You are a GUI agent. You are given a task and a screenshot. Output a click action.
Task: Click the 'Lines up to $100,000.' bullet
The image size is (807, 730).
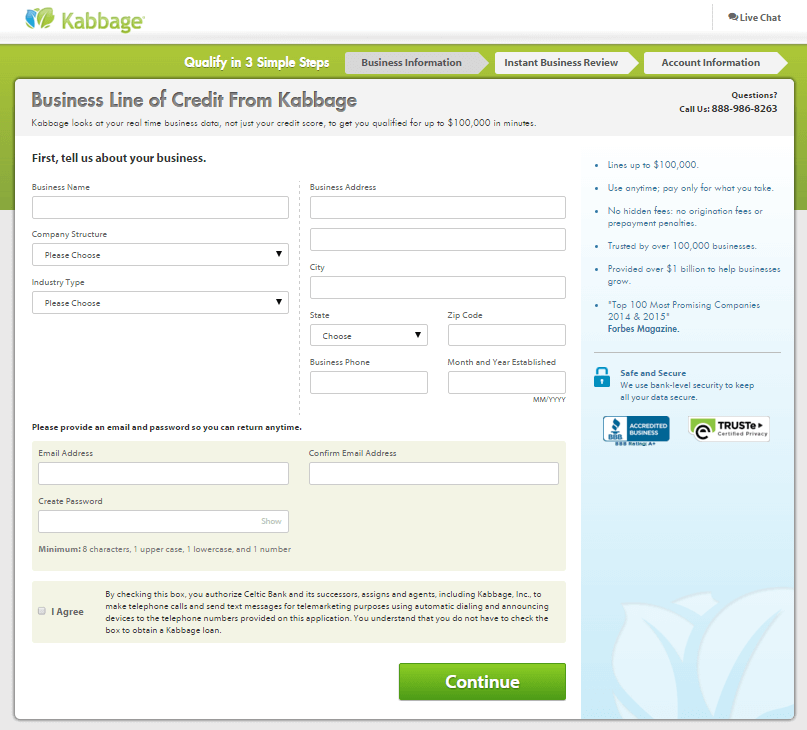(x=653, y=165)
